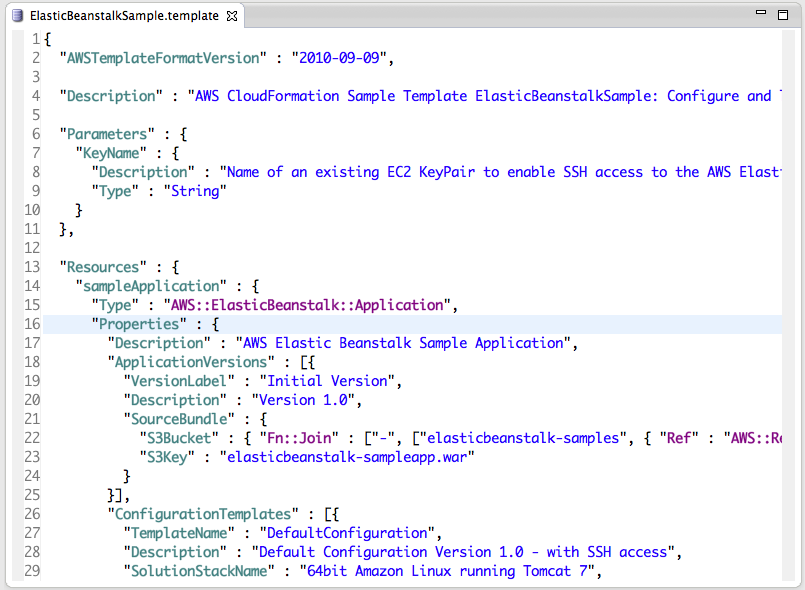The height and width of the screenshot is (590, 805).
Task: Click the "DefaultConfiguration" value
Action: pyautogui.click(x=347, y=533)
